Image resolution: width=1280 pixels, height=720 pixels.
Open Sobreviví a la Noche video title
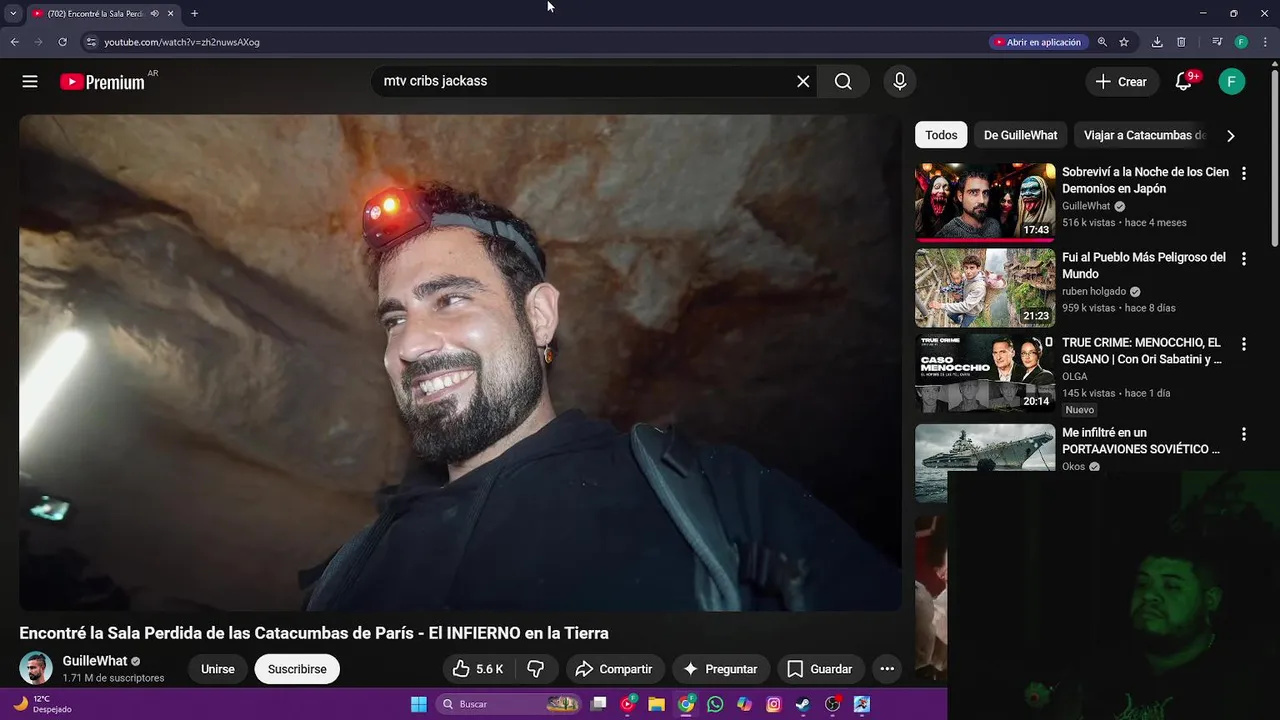coord(1145,180)
